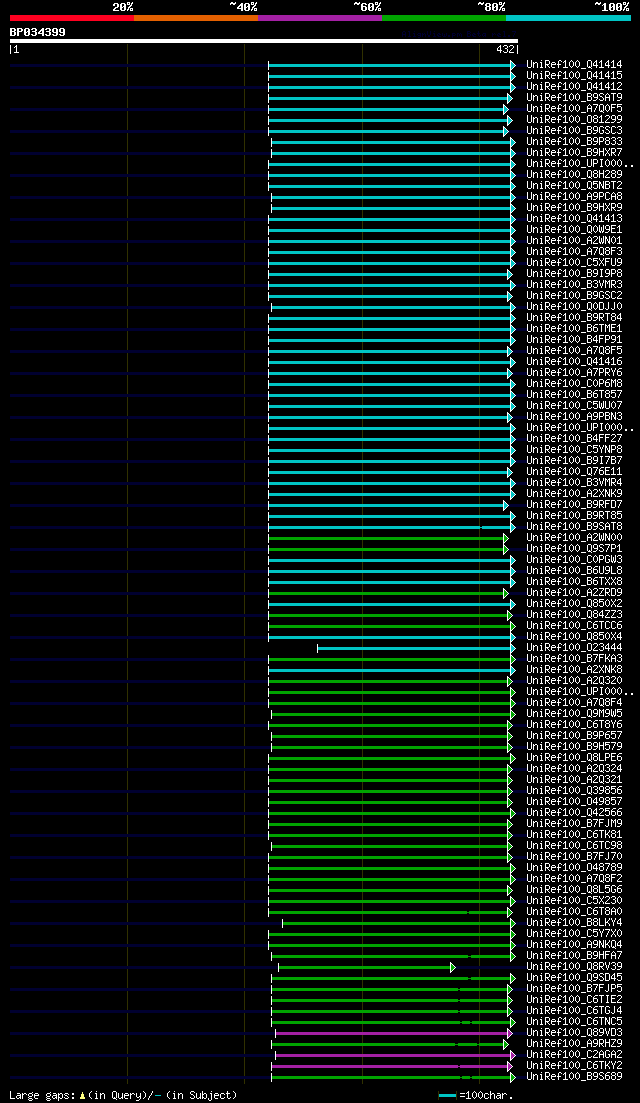This screenshot has width=640, height=1103.
Task: Open the UniRef100_C6TKY2 label
Action: pyautogui.click(x=574, y=1066)
